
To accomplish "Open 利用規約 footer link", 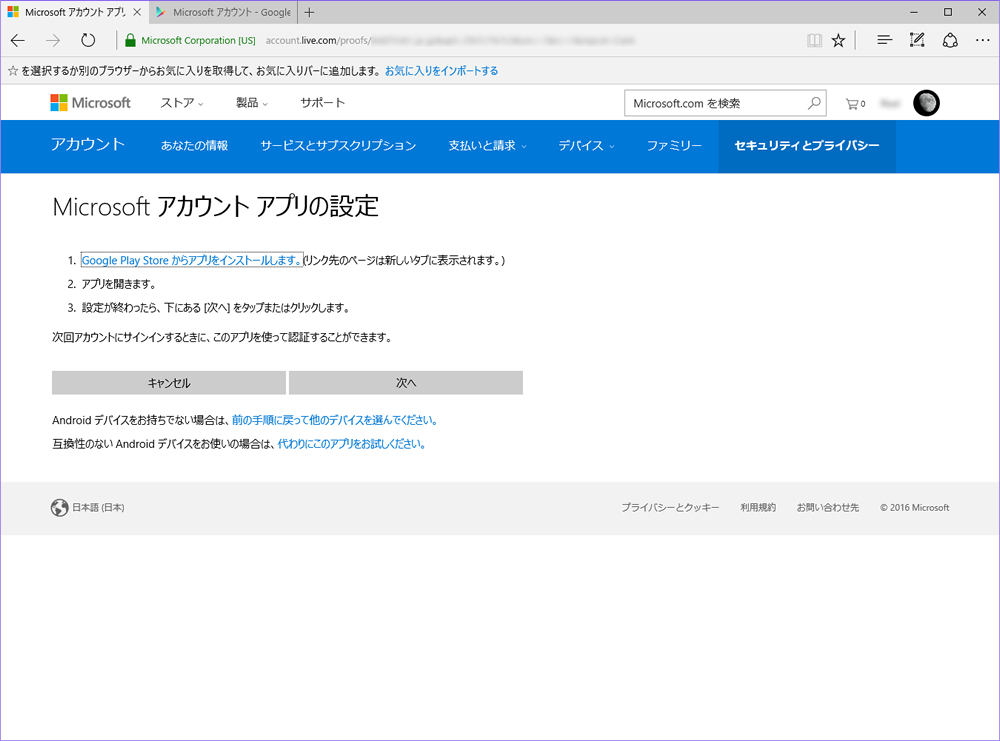I will pyautogui.click(x=758, y=508).
